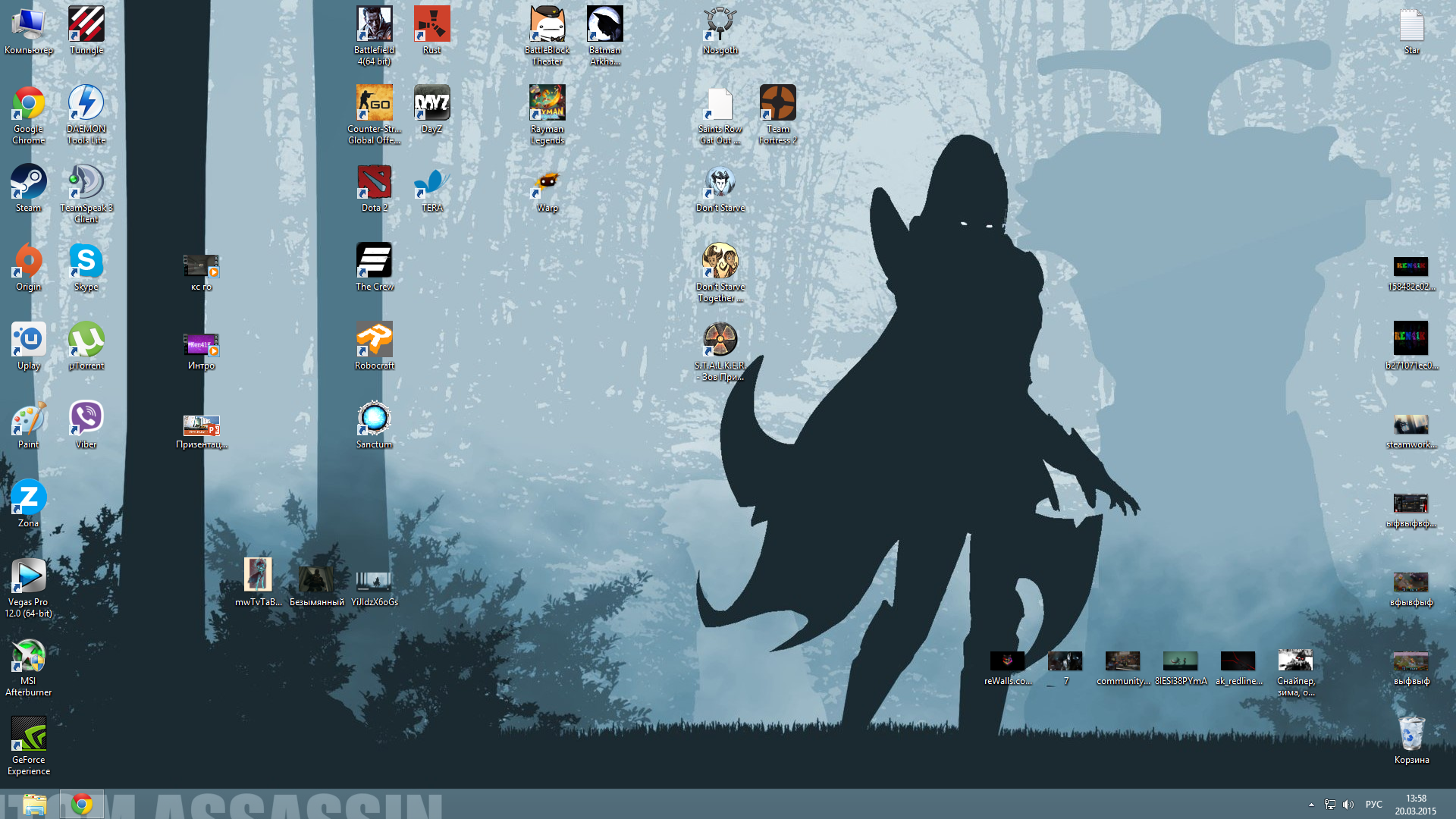Launch Tunngle from the desktop

[86, 30]
